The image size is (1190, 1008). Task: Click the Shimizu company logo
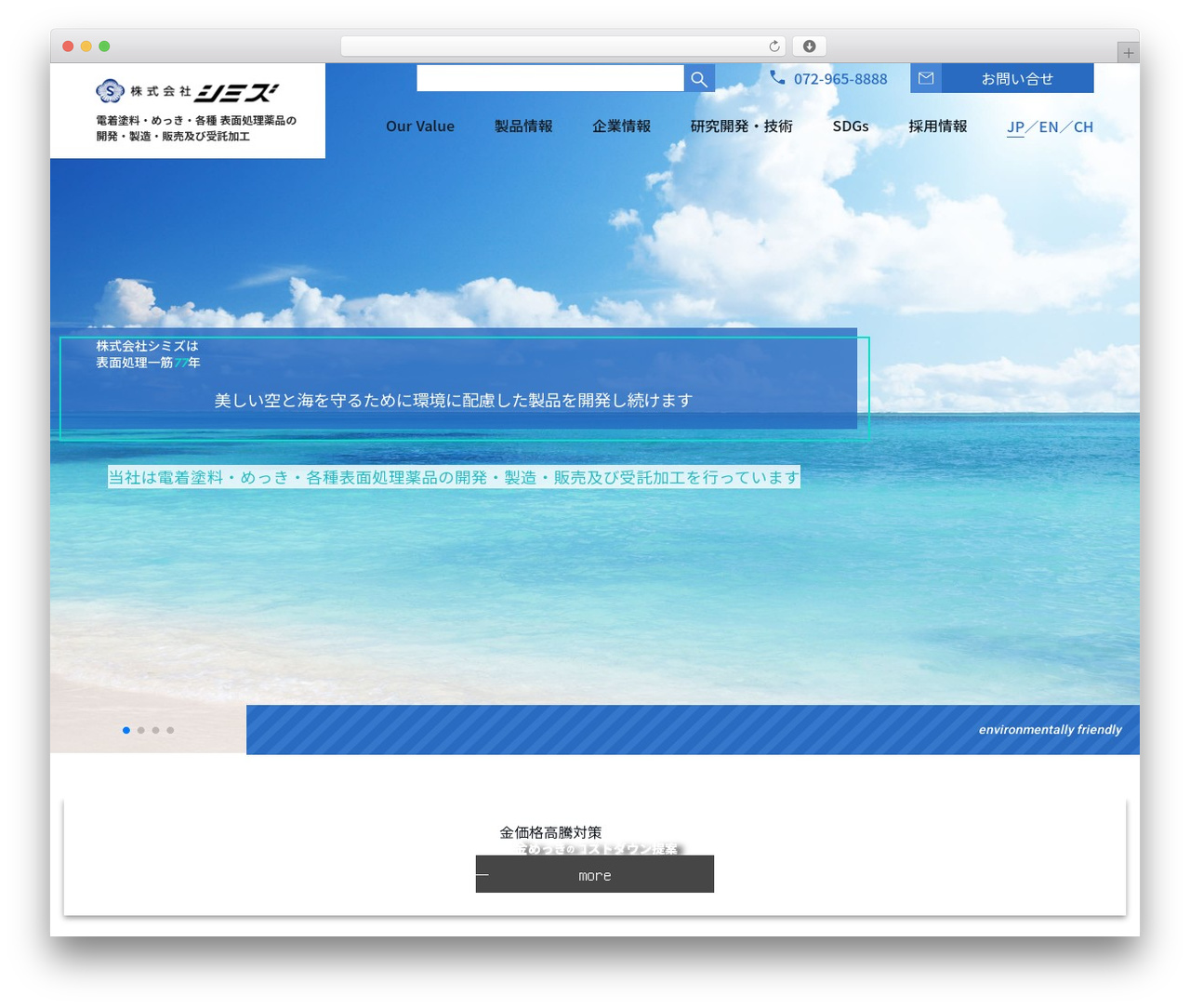(x=187, y=91)
